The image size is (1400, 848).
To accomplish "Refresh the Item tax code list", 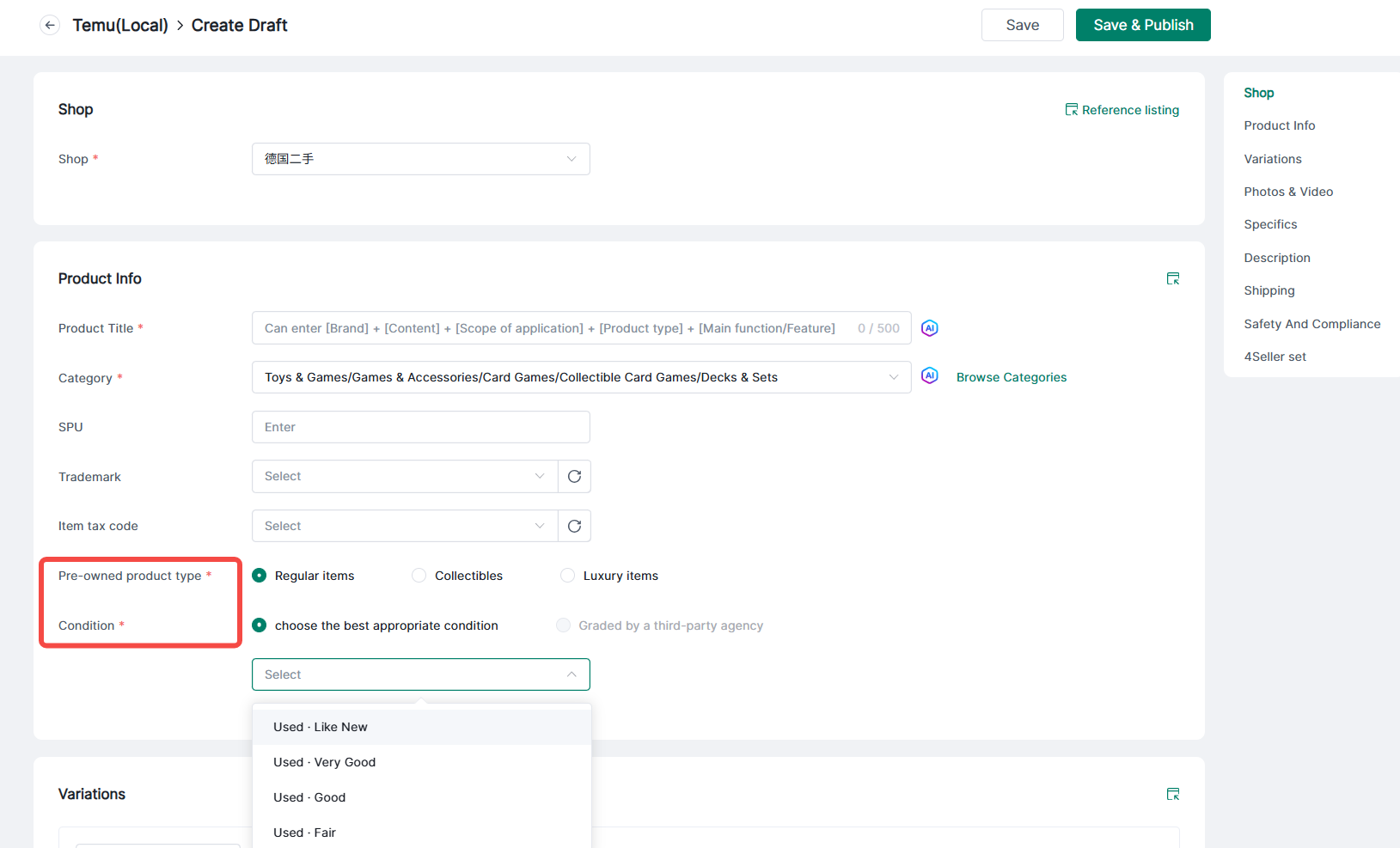I will [574, 526].
